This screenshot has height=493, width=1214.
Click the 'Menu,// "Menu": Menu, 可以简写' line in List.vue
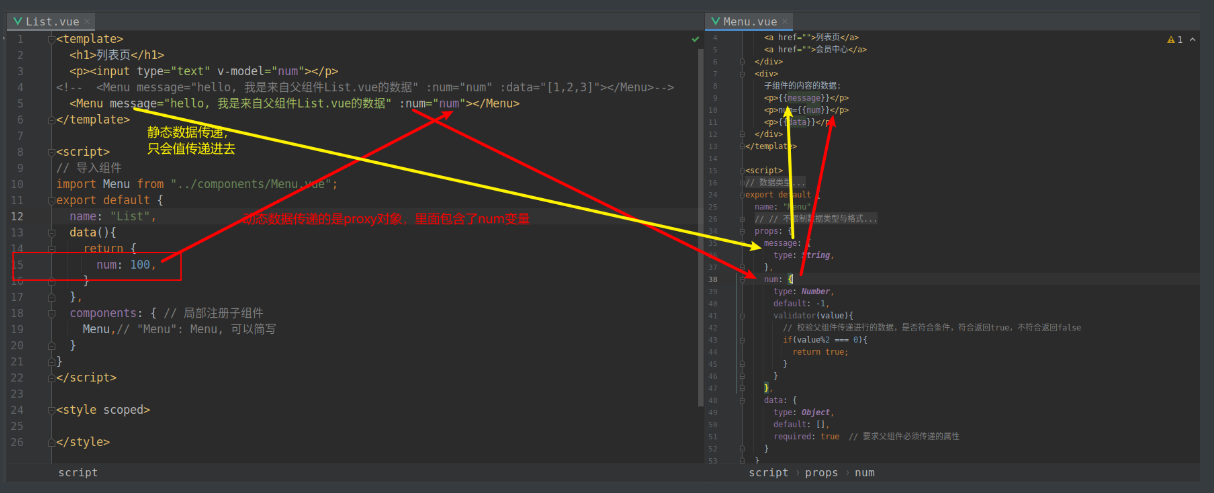[x=180, y=329]
